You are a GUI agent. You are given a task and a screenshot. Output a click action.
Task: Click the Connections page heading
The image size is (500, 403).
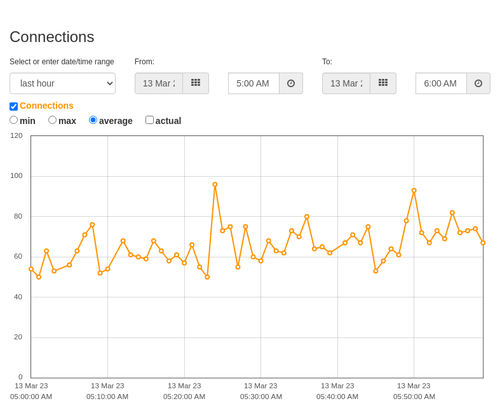pyautogui.click(x=52, y=37)
